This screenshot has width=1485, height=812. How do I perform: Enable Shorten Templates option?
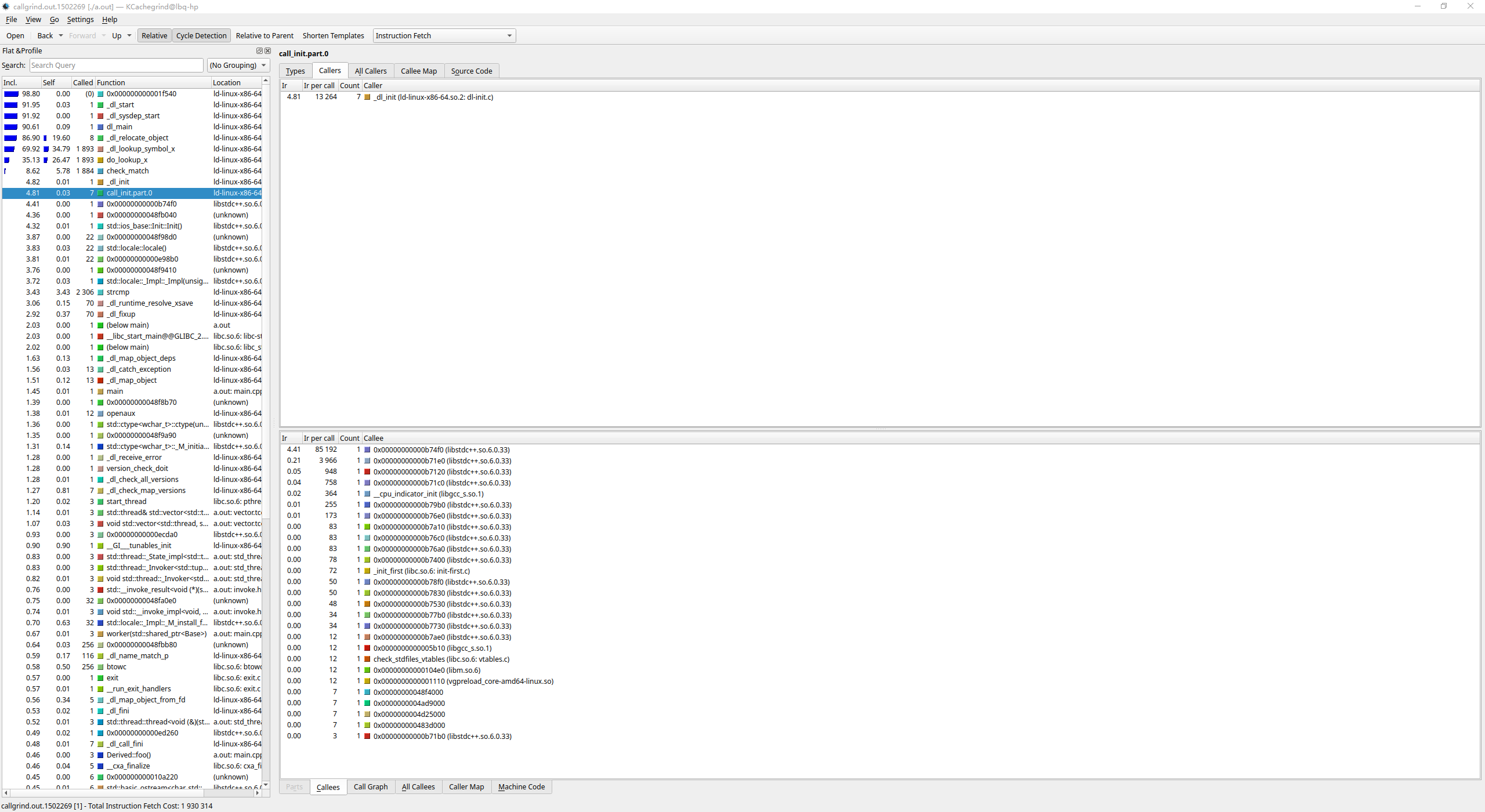click(333, 35)
